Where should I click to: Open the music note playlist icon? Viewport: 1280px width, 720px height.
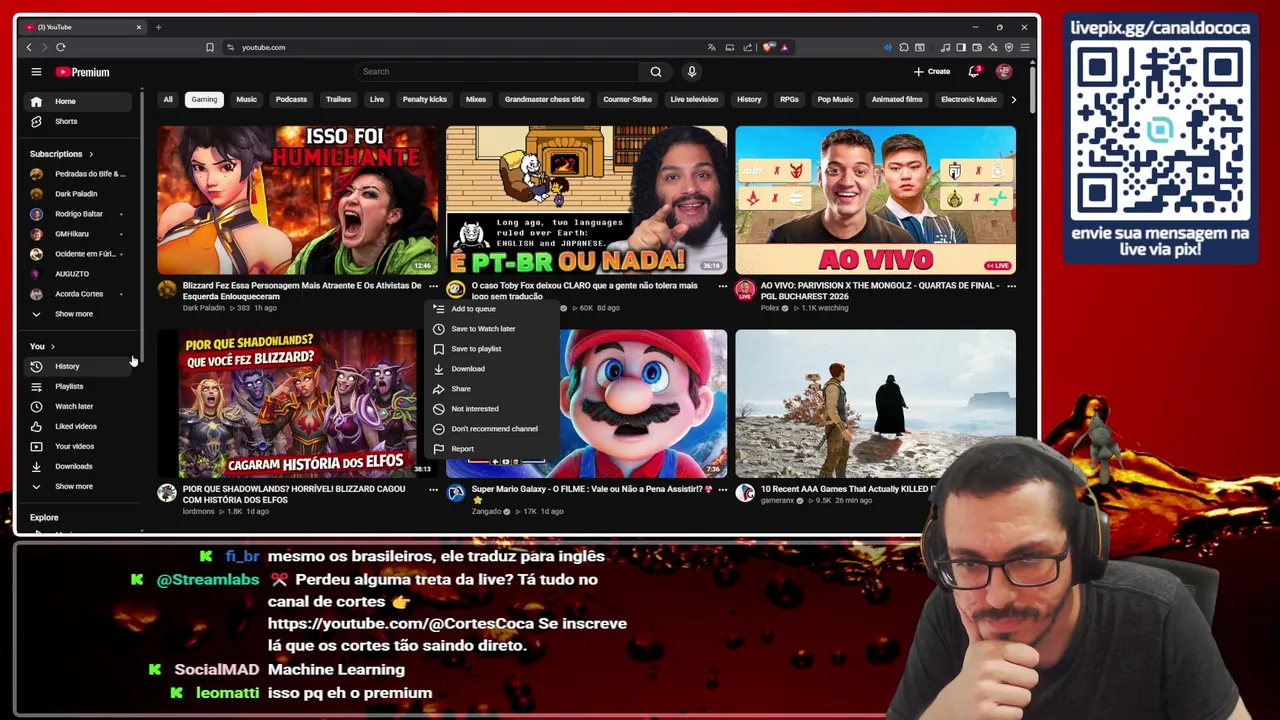coord(946,47)
